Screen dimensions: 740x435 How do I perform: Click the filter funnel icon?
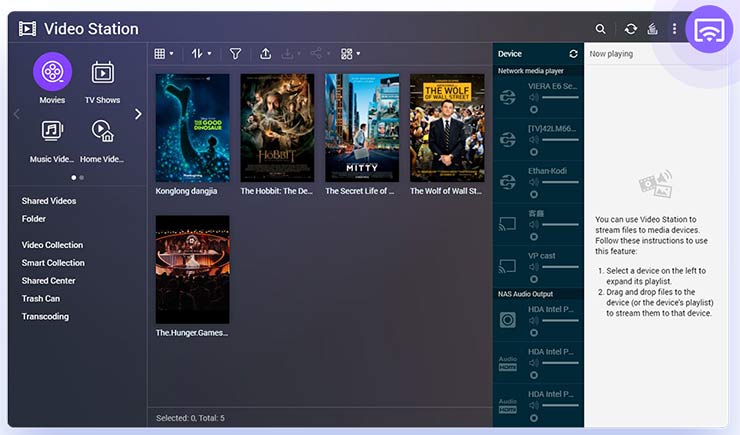pyautogui.click(x=235, y=54)
